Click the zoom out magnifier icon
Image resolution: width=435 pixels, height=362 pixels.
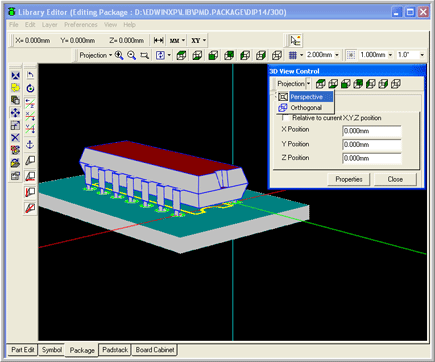point(132,55)
